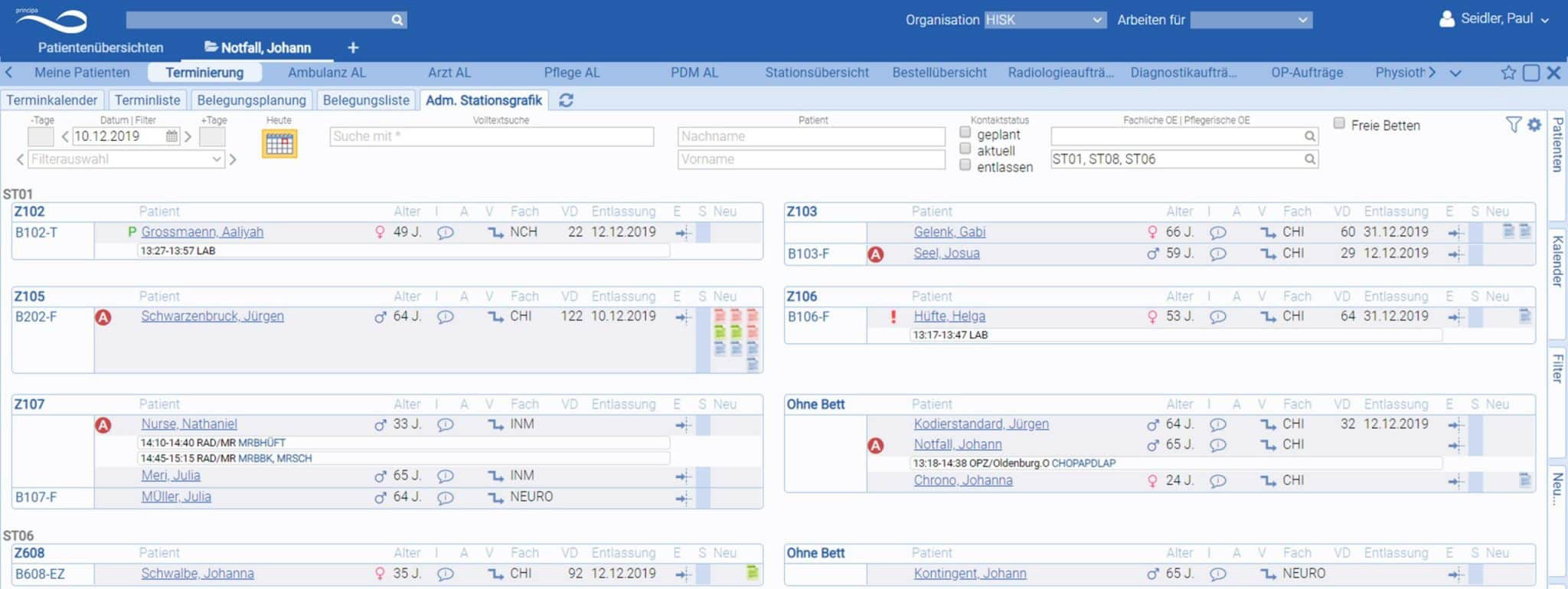Enable the geplant contact status checkbox

[x=965, y=133]
